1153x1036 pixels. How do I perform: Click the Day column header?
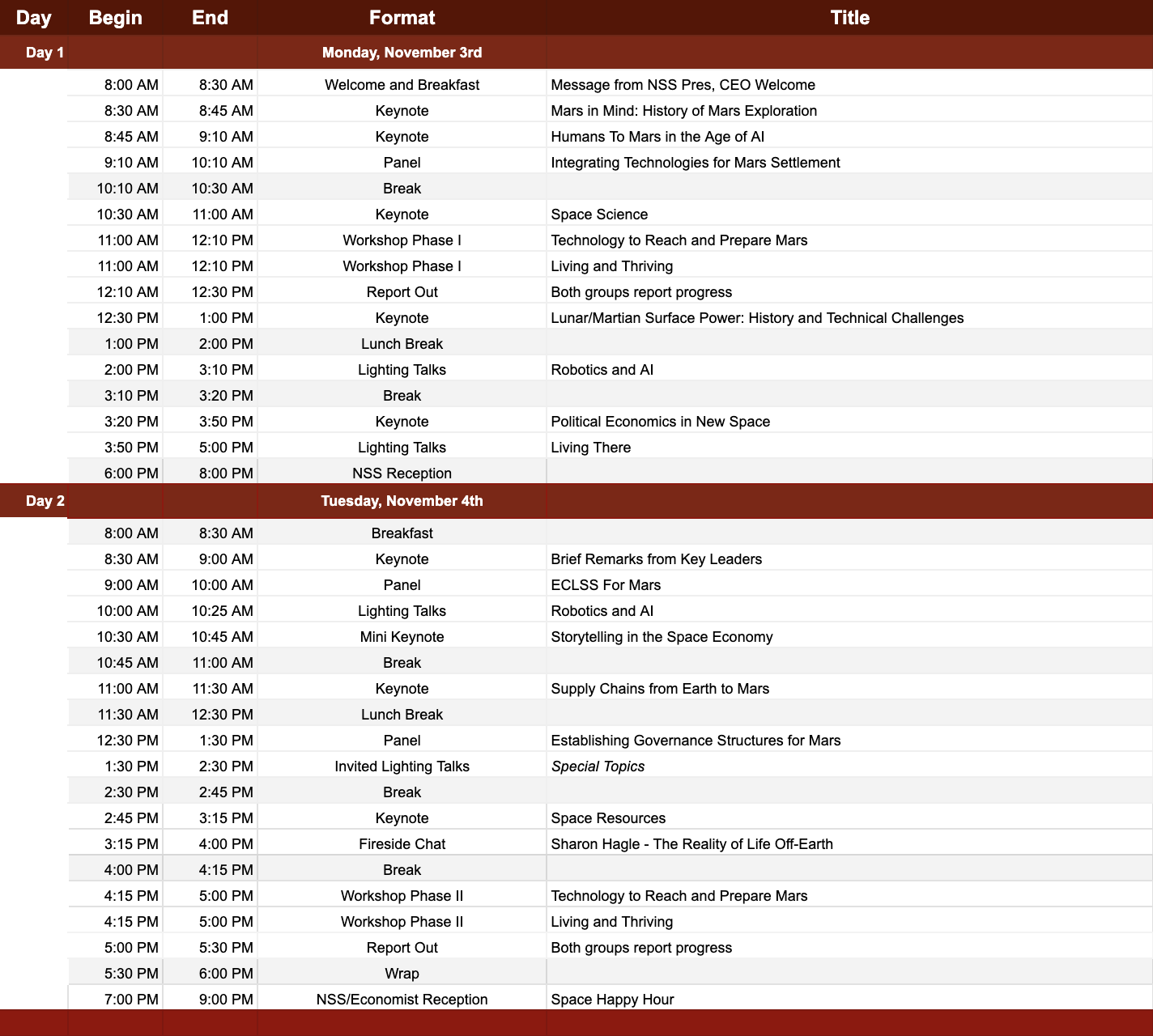tap(33, 18)
